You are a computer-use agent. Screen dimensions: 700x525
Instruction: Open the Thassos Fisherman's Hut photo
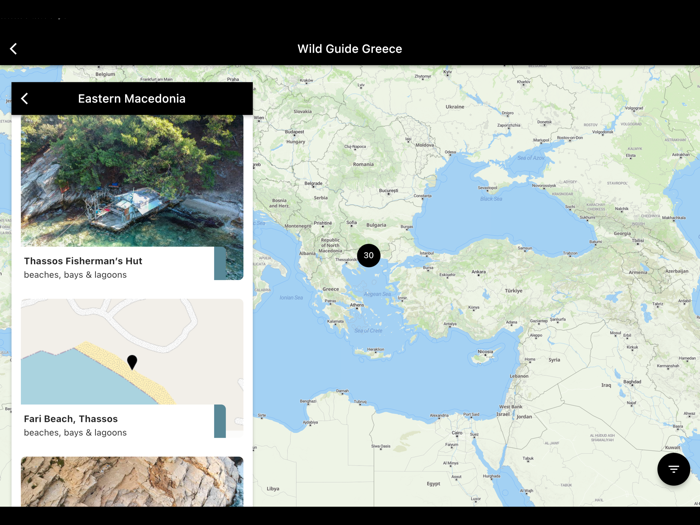132,181
